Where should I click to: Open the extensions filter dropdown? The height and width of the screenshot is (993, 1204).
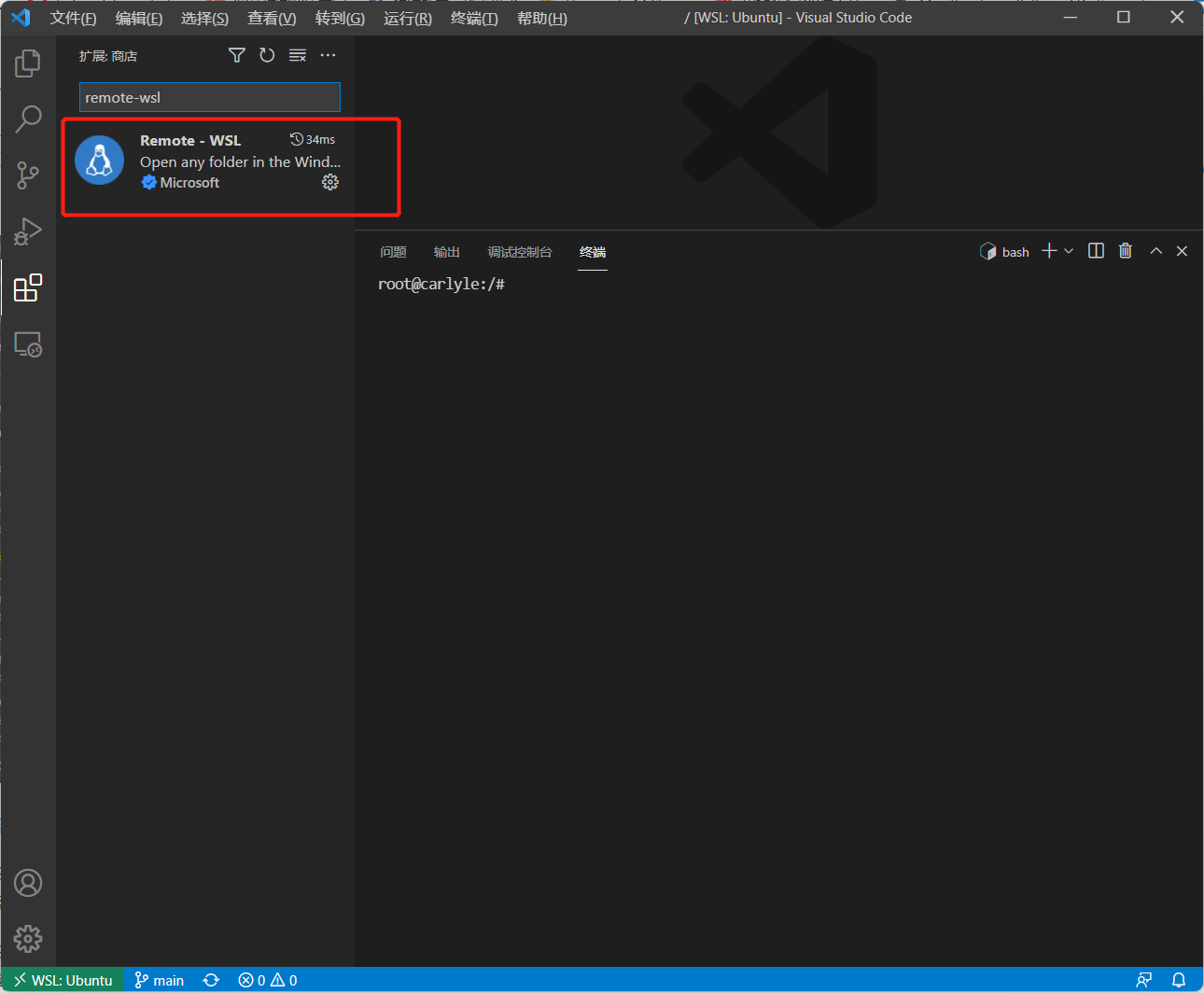(236, 55)
